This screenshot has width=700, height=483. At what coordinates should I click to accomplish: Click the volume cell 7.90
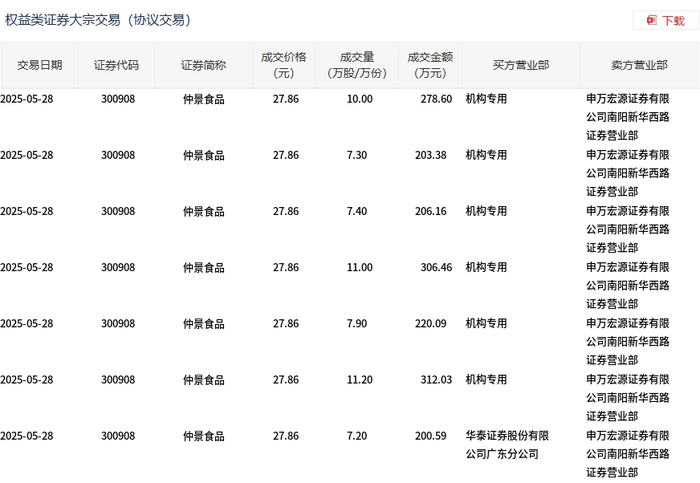pyautogui.click(x=357, y=323)
